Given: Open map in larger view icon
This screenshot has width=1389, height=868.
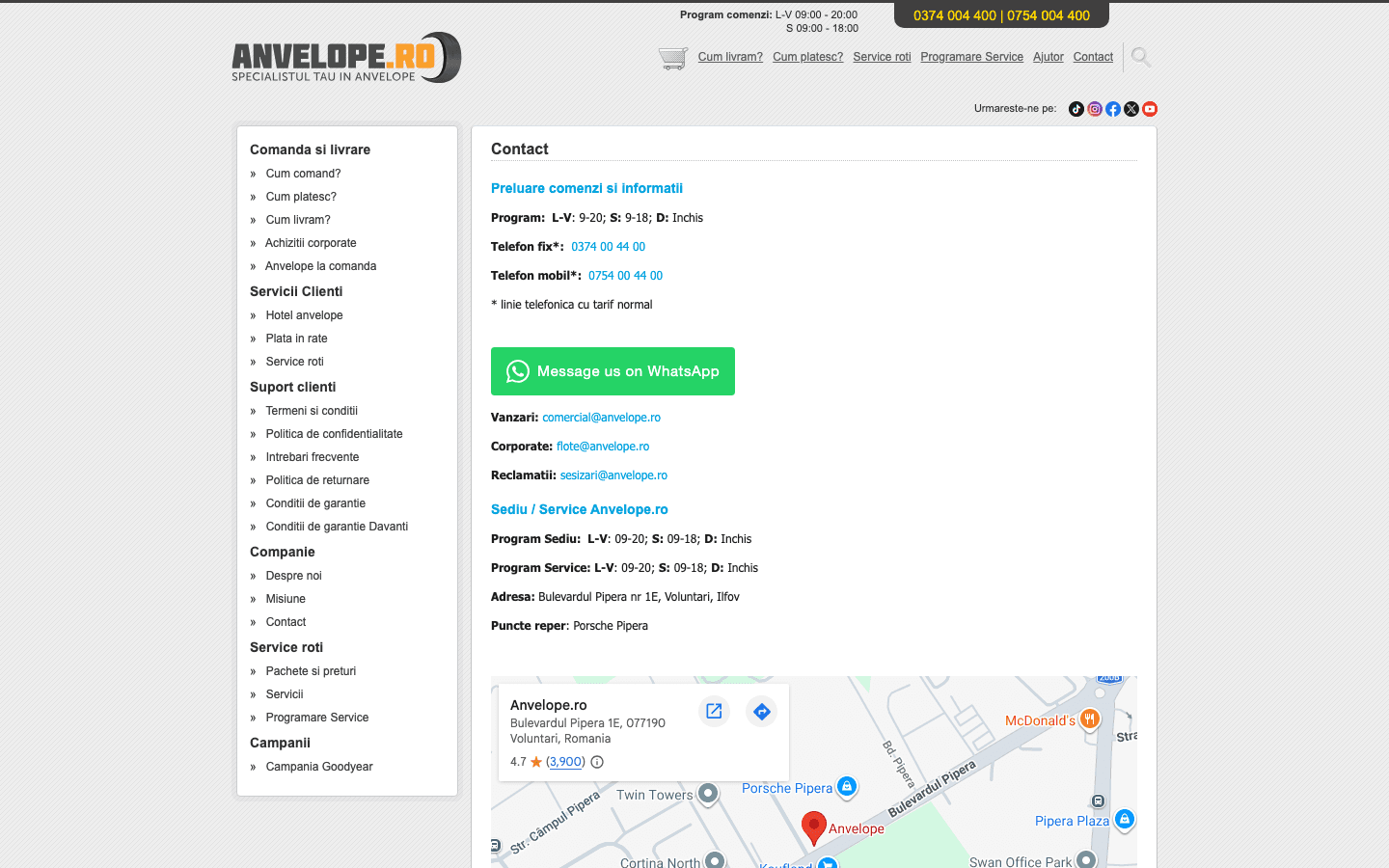Looking at the screenshot, I should pos(714,712).
